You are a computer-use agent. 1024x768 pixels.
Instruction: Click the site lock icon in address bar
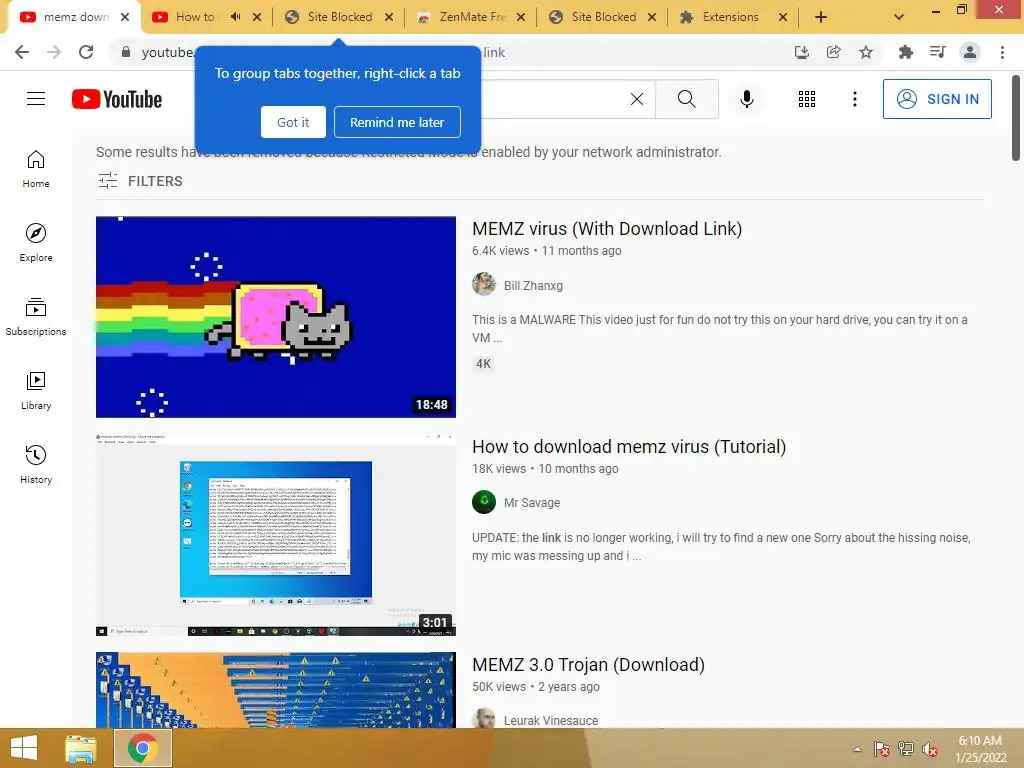(126, 52)
